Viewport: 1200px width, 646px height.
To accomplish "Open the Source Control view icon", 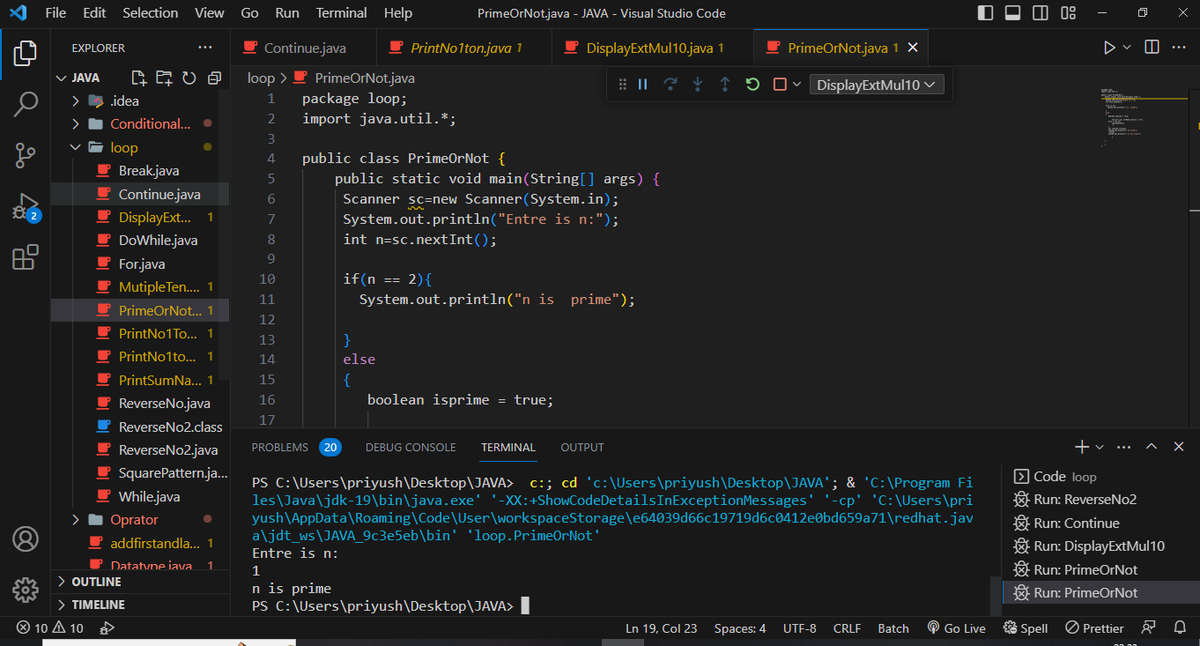I will [x=25, y=156].
